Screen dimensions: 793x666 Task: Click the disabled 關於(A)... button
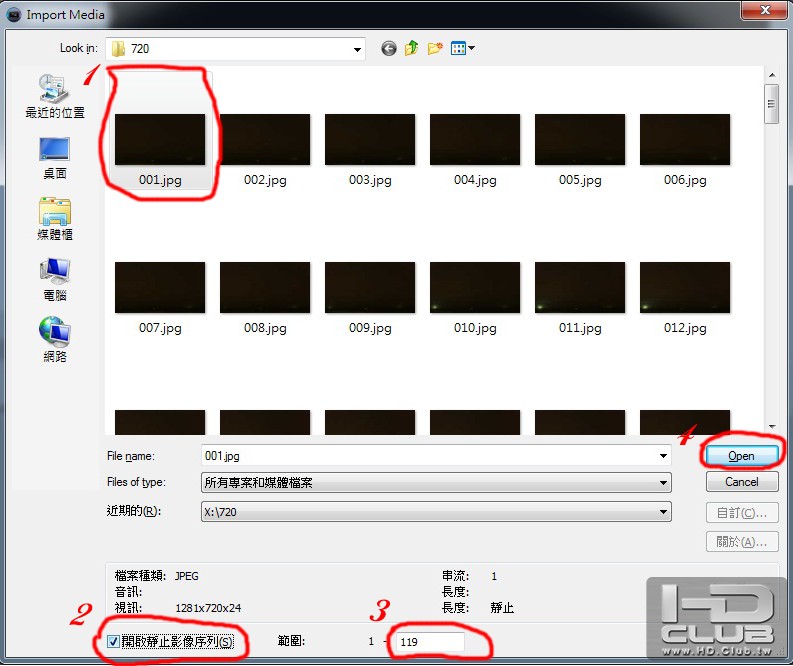(741, 542)
